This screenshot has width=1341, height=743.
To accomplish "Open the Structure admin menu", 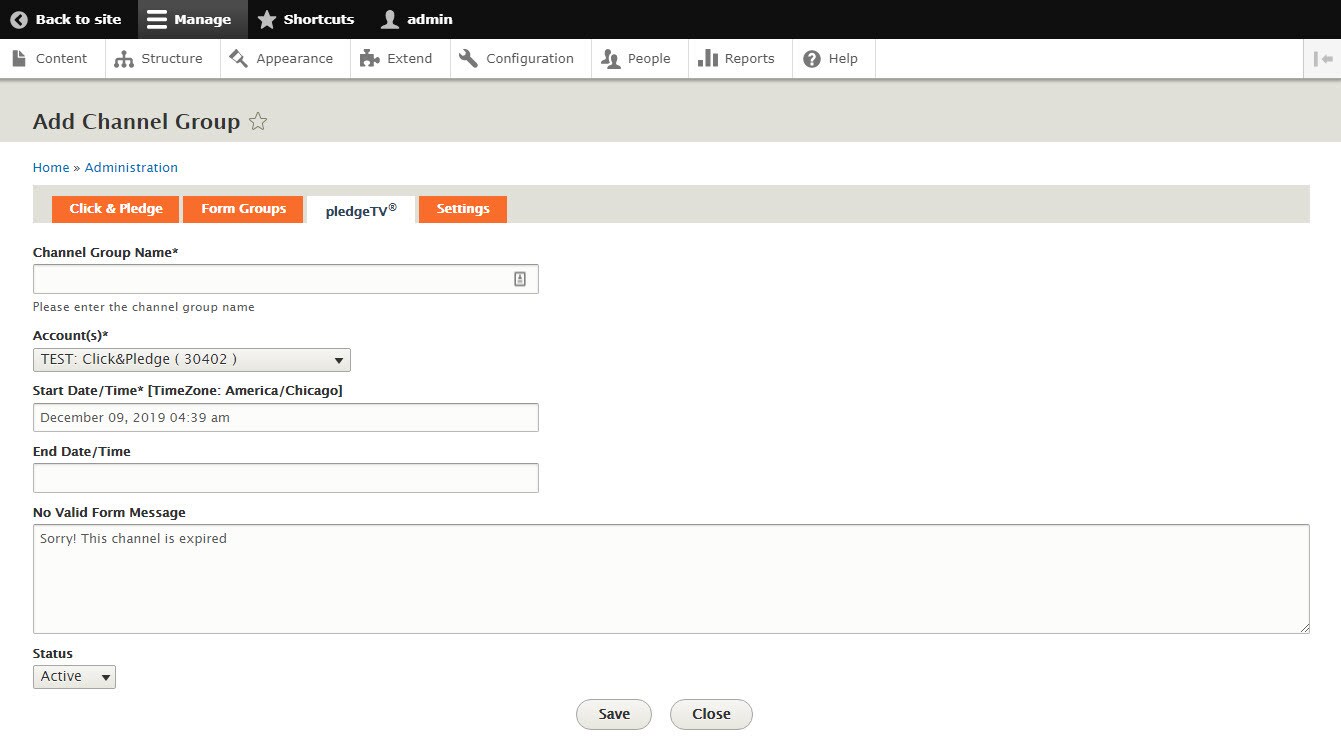I will (x=160, y=59).
